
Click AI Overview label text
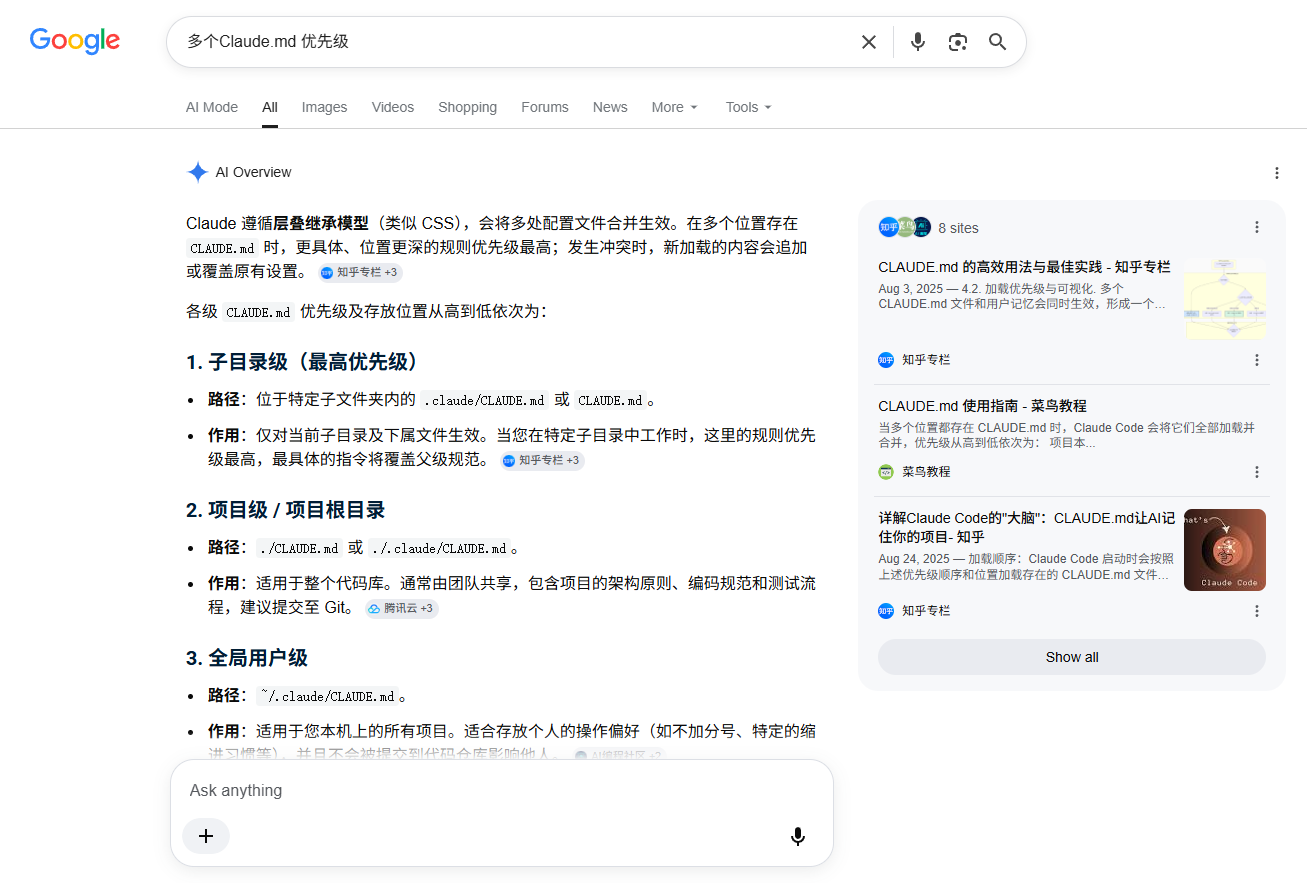(254, 172)
